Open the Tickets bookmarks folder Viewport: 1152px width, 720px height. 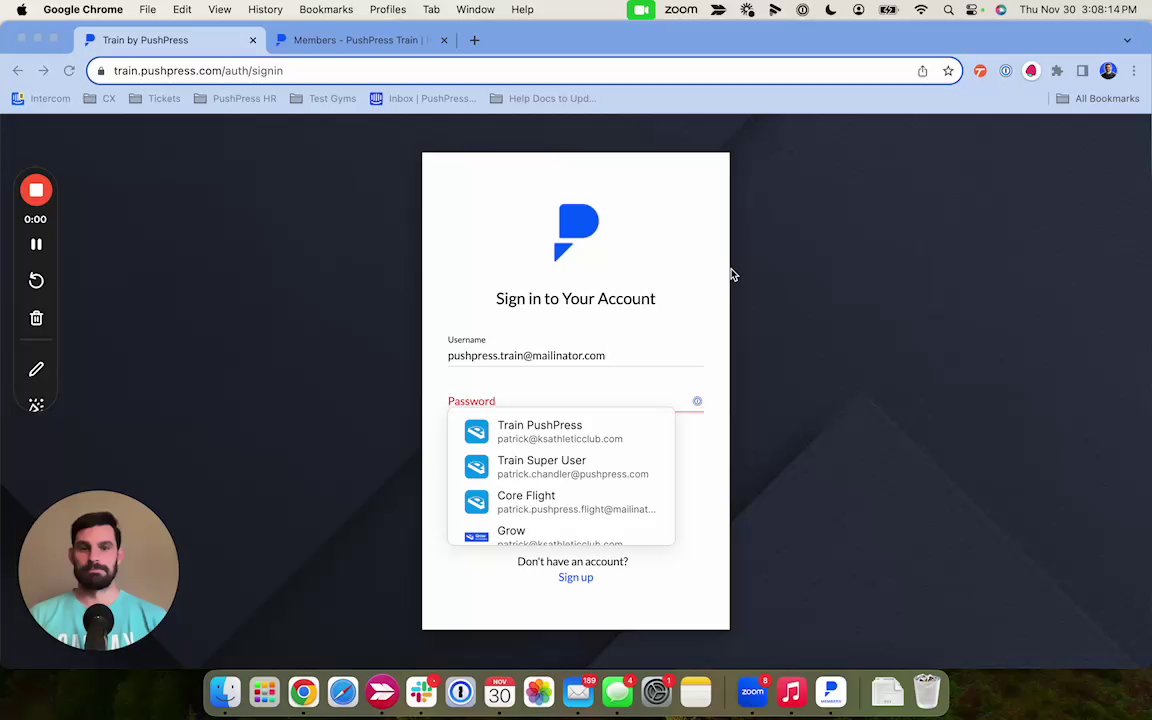(x=154, y=98)
